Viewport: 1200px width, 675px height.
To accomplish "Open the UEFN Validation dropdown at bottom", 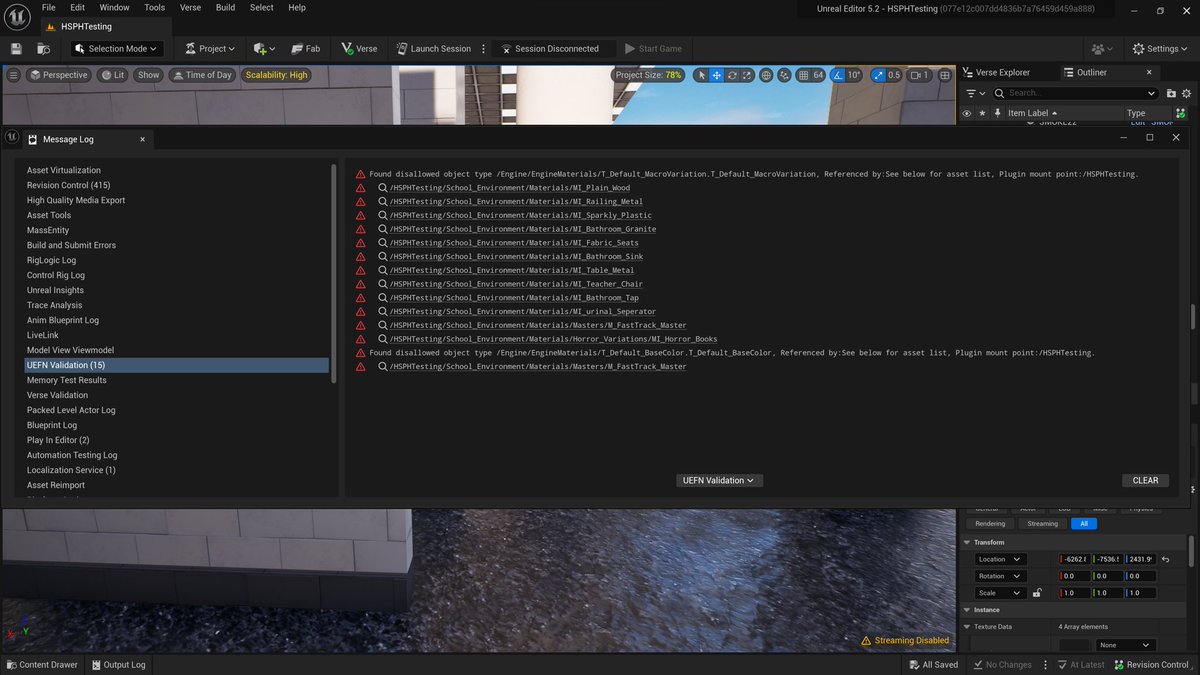I will pos(720,480).
